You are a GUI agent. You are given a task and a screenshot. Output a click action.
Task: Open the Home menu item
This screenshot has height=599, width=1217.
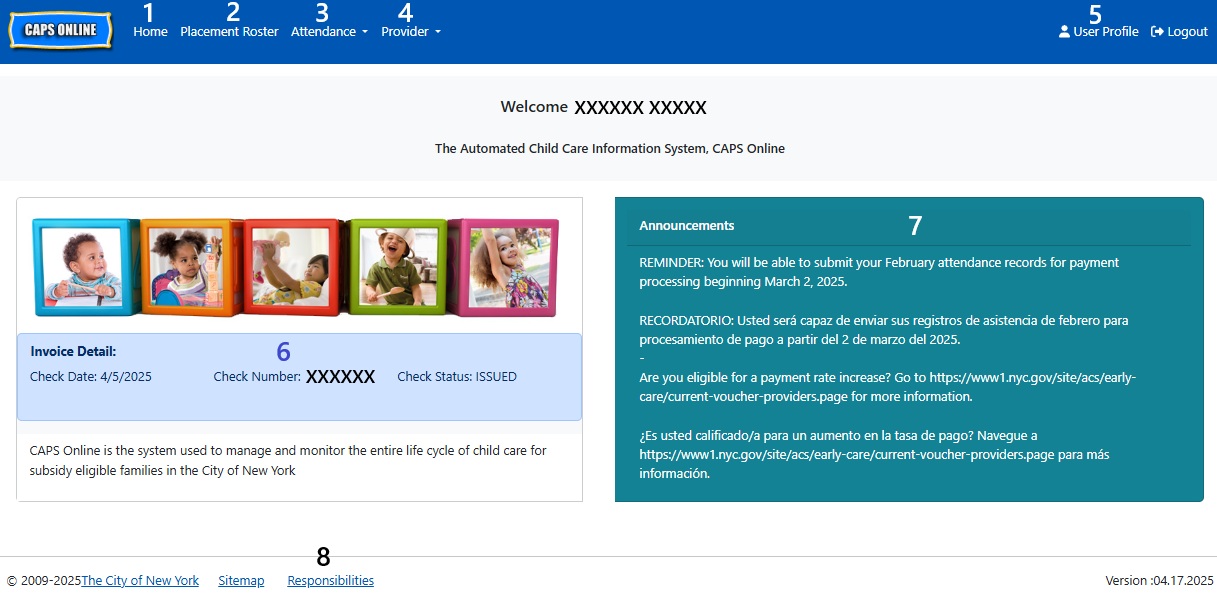pyautogui.click(x=150, y=32)
